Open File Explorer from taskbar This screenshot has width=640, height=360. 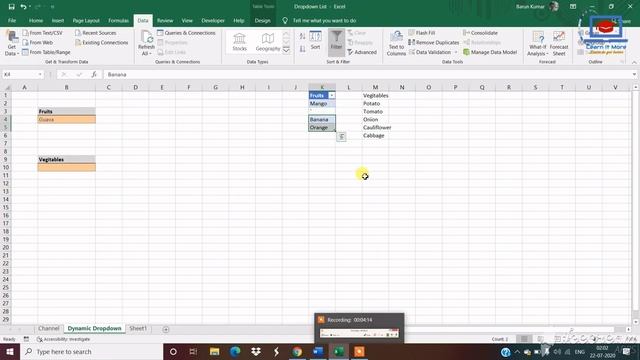(214, 351)
